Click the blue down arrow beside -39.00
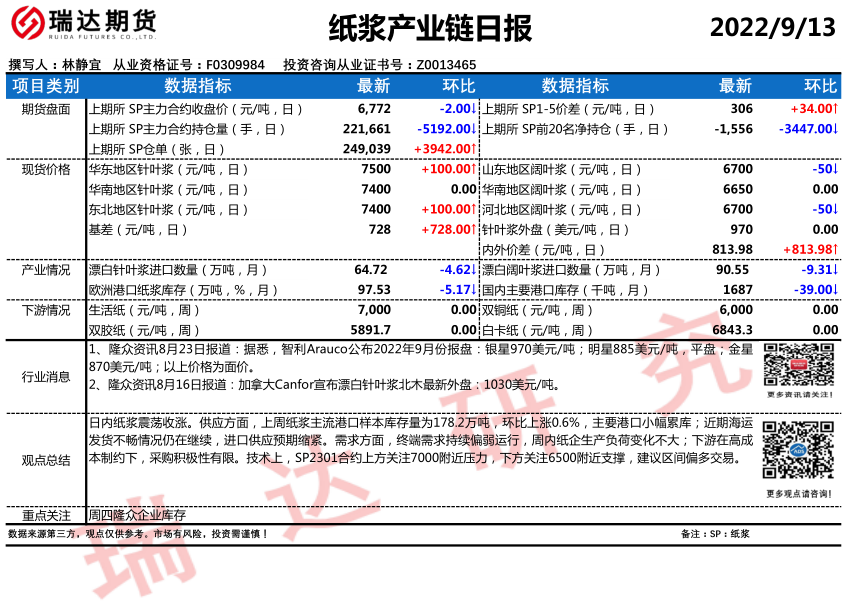This screenshot has width=846, height=605. (x=836, y=290)
